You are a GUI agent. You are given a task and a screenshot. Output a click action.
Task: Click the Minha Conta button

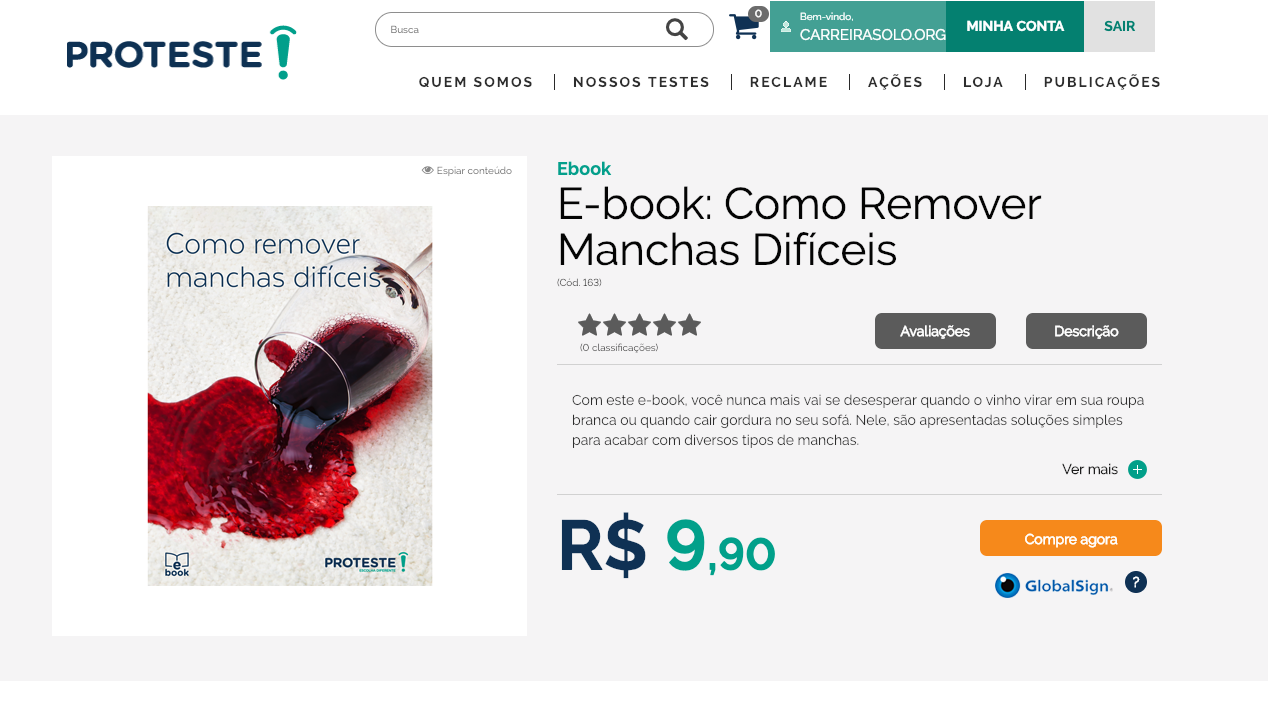[x=1015, y=26]
